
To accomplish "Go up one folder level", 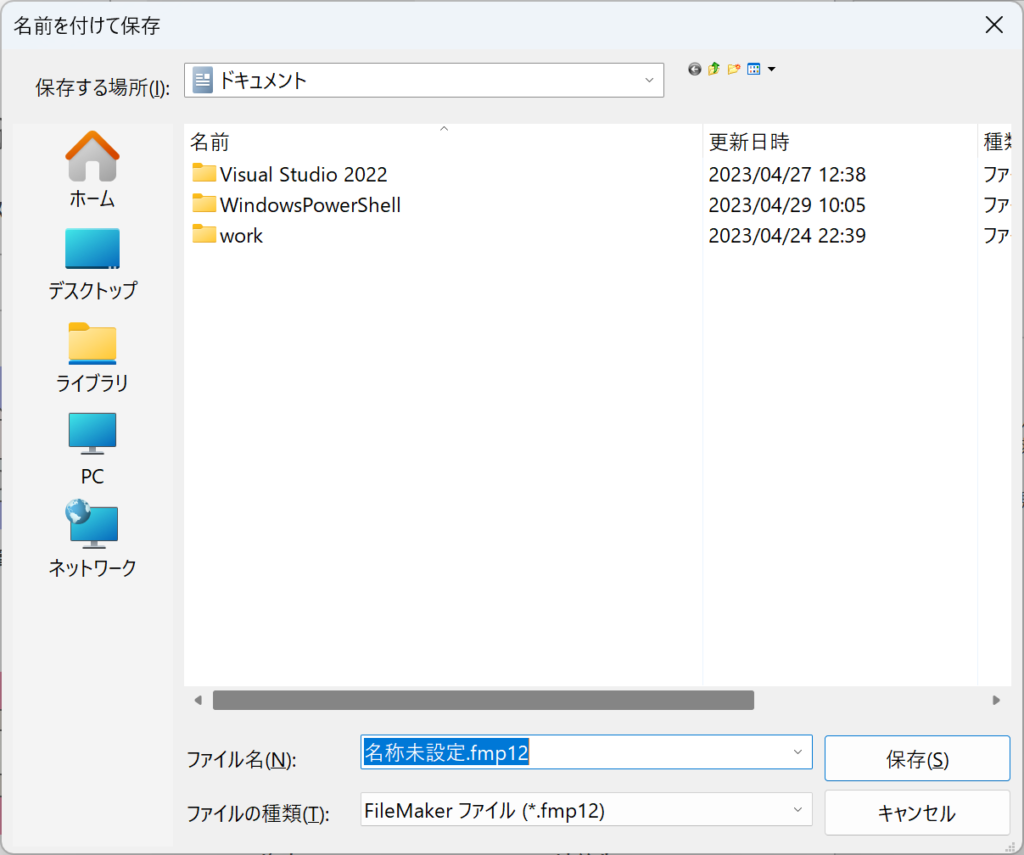I will 714,69.
